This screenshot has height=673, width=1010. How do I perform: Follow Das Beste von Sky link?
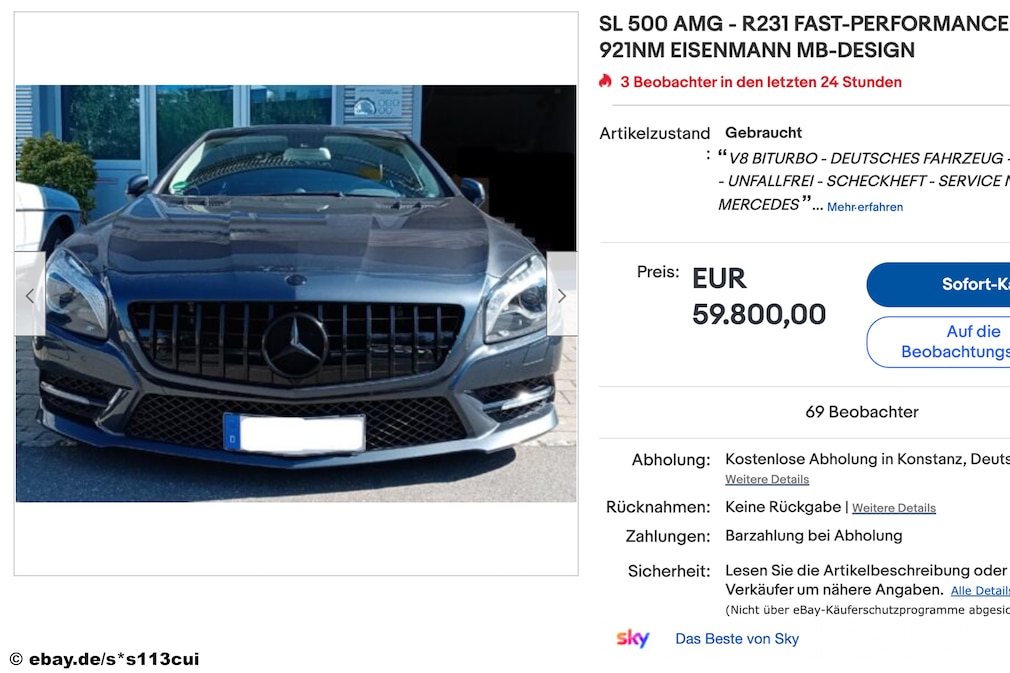click(x=737, y=639)
